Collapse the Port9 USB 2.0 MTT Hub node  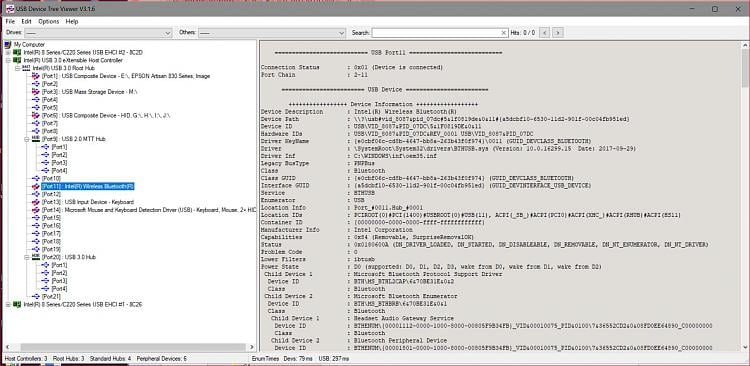(x=27, y=139)
